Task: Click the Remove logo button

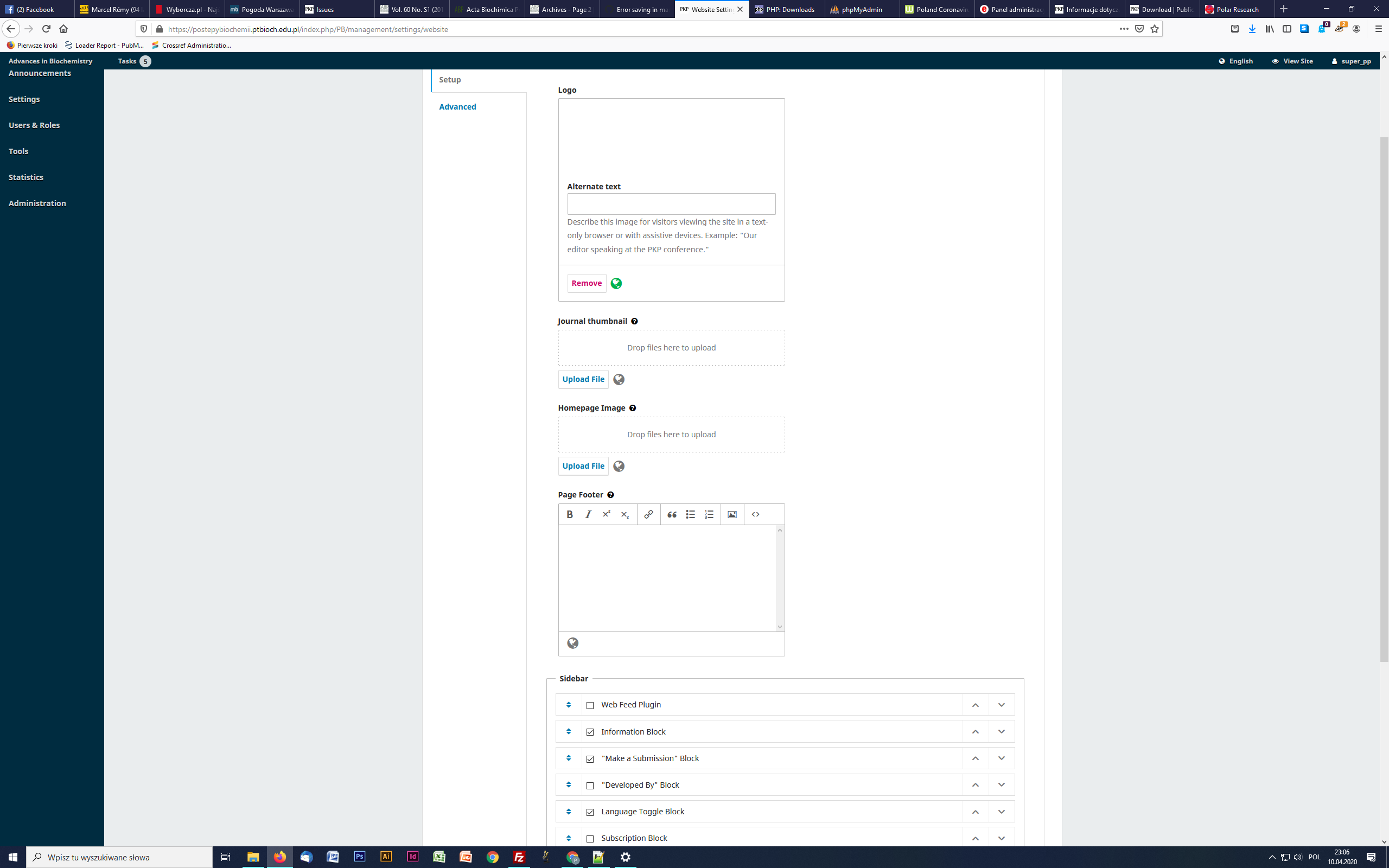Action: point(587,283)
